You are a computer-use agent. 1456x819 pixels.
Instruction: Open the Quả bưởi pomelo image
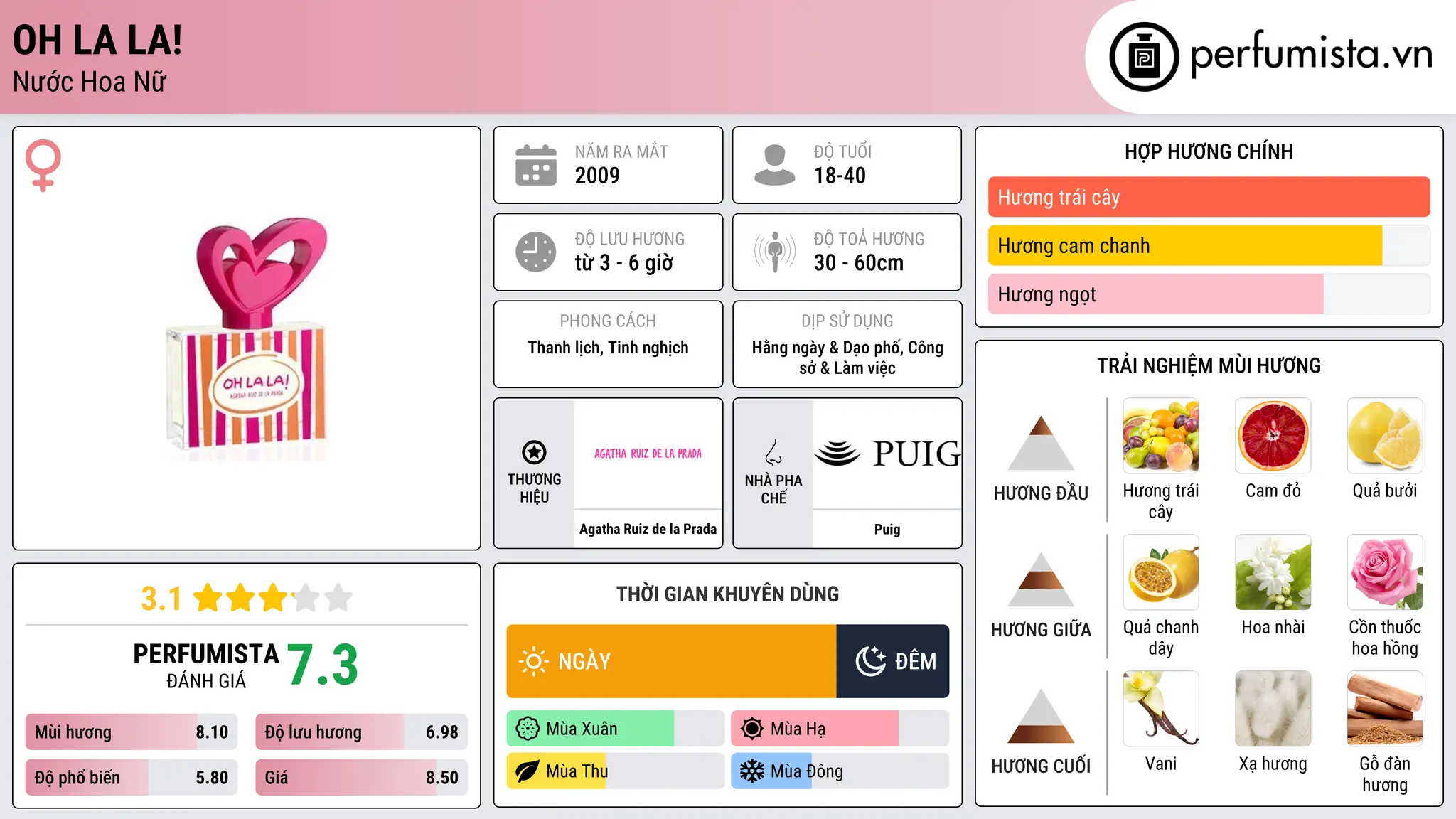coord(1385,436)
